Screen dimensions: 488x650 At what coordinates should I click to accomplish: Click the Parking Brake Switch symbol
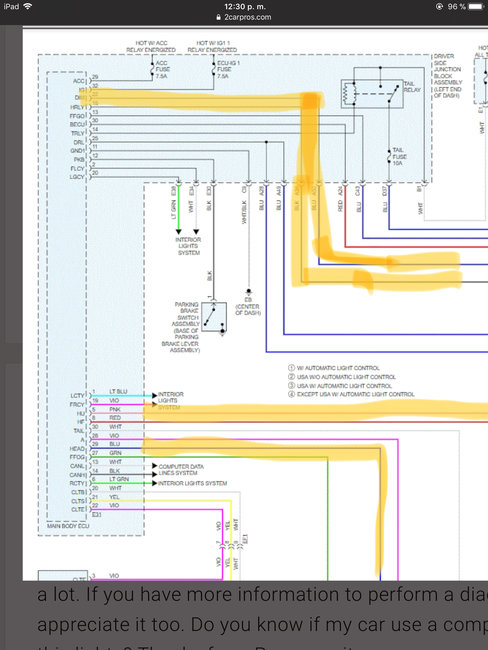coord(214,317)
